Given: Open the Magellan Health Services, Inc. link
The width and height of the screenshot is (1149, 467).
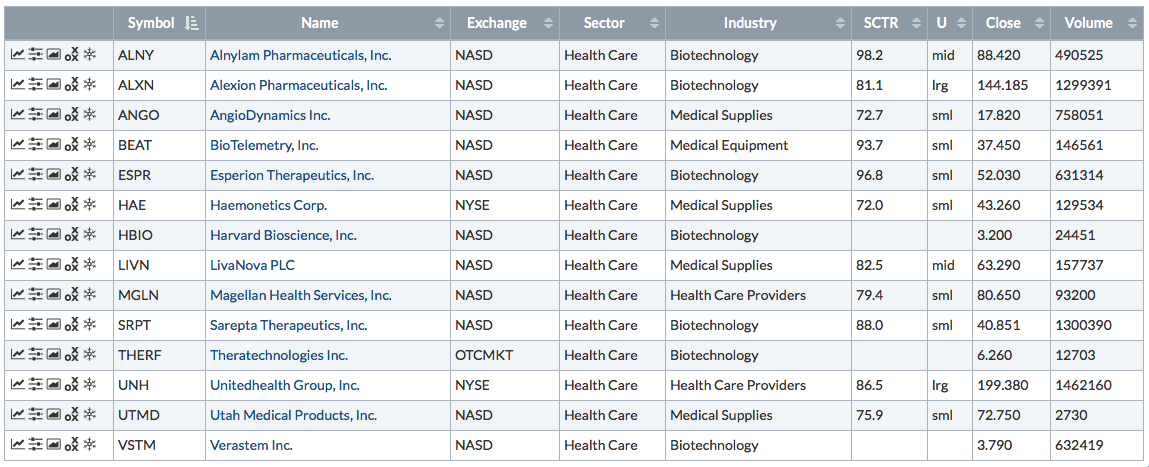Looking at the screenshot, I should 300,296.
